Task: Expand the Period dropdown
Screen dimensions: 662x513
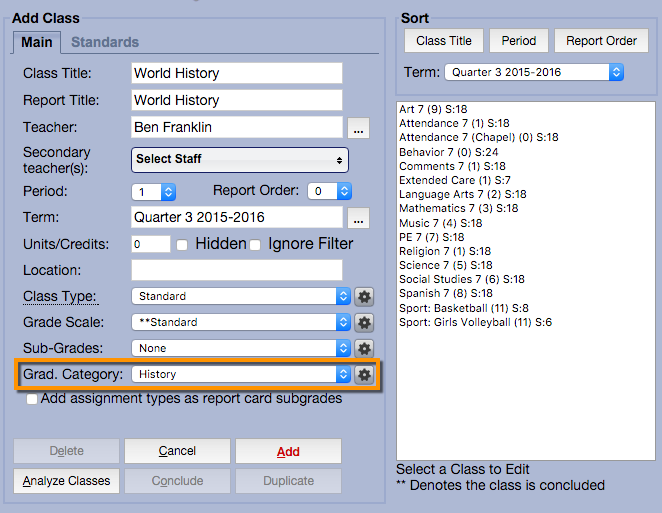Action: tap(154, 191)
